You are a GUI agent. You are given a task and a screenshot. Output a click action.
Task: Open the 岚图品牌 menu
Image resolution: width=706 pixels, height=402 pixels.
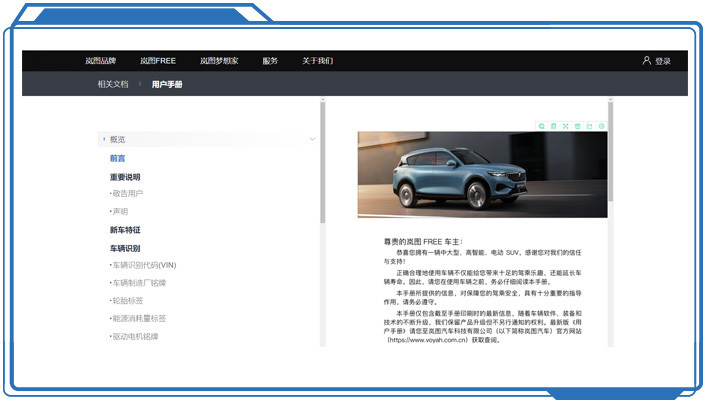pos(101,61)
